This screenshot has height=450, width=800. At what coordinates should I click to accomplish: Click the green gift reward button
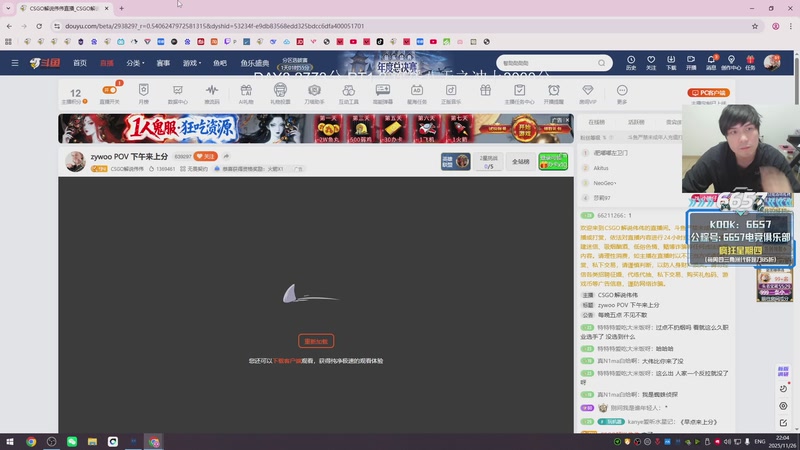tap(553, 161)
